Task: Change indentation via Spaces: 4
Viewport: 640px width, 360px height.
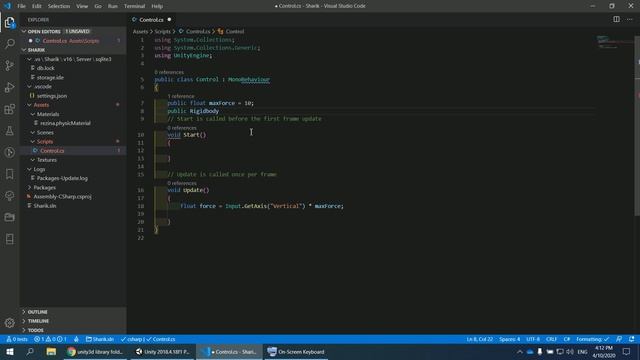Action: tap(509, 339)
